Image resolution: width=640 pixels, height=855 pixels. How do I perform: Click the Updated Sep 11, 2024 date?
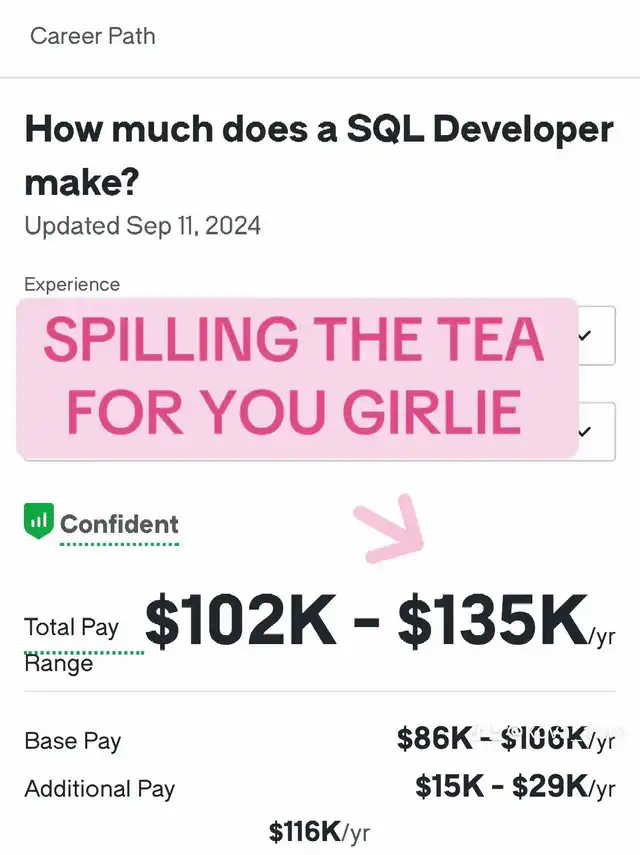click(142, 225)
